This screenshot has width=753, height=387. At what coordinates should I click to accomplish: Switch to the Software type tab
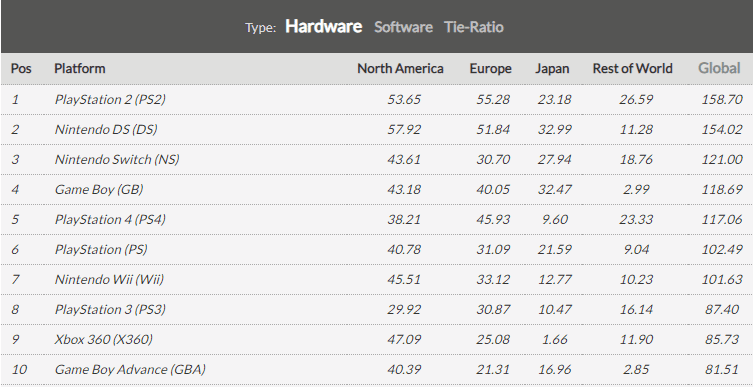coord(403,27)
